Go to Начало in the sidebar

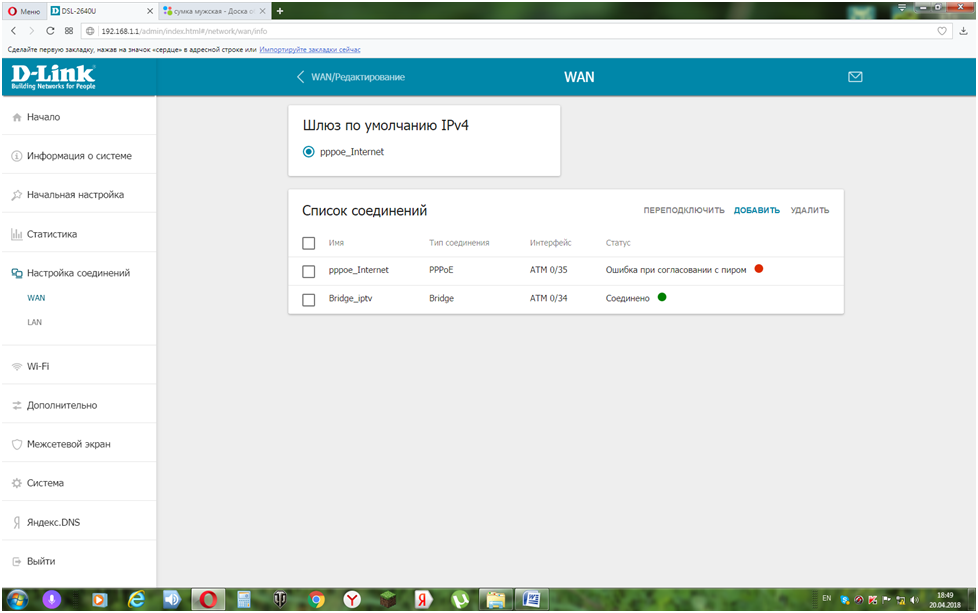pos(79,117)
